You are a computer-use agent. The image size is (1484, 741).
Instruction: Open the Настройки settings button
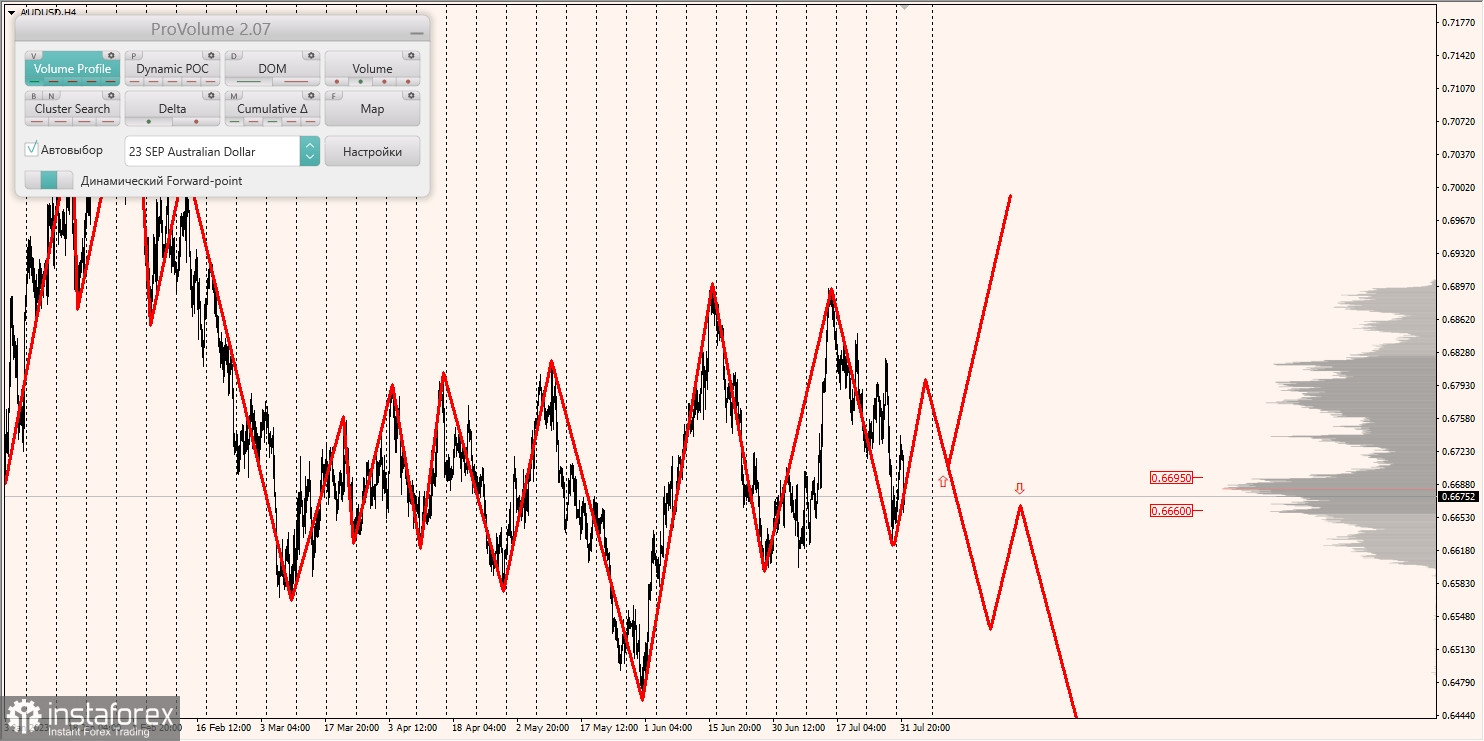point(372,151)
